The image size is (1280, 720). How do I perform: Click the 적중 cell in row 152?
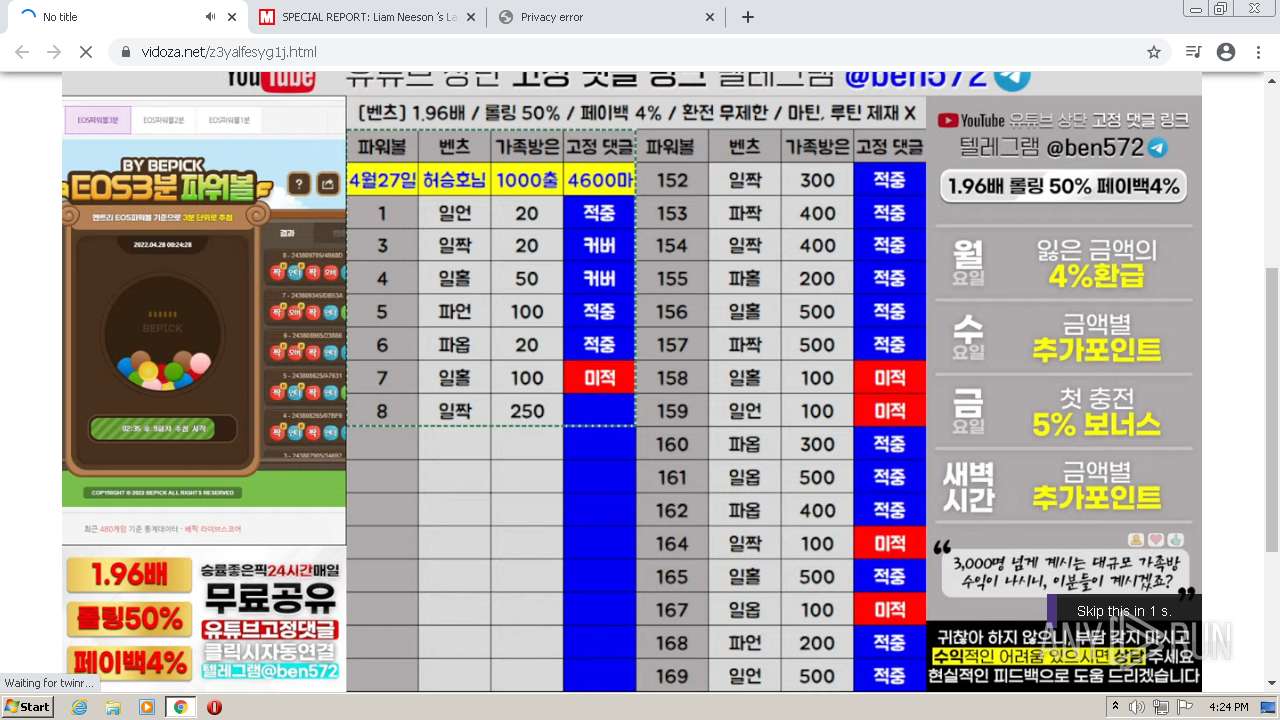pyautogui.click(x=890, y=180)
